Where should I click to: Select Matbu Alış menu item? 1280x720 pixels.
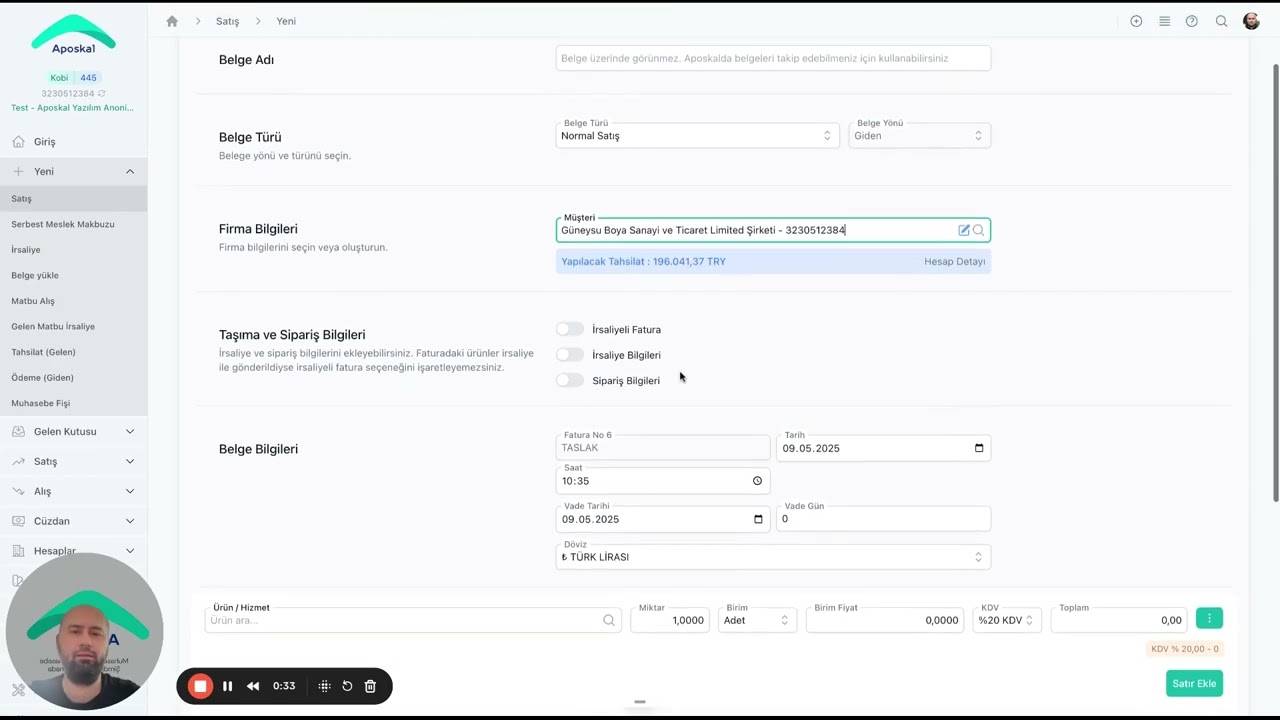click(33, 301)
